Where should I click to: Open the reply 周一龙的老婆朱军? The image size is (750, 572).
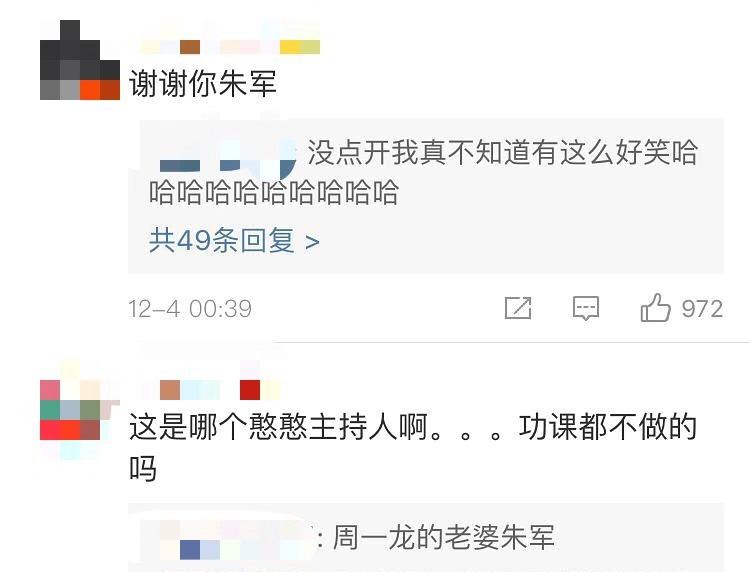click(443, 537)
